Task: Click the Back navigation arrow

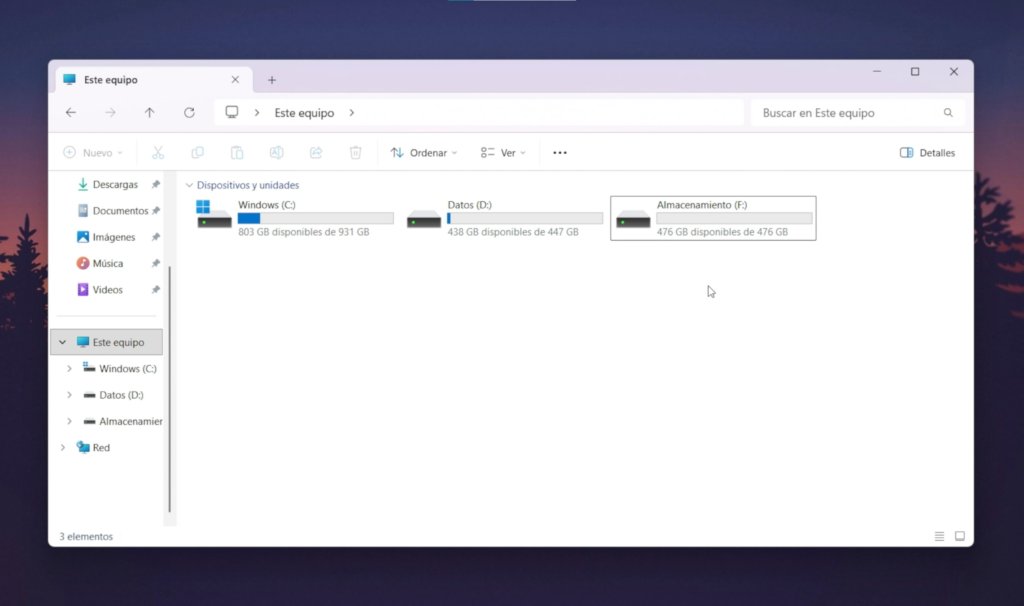Action: 70,113
